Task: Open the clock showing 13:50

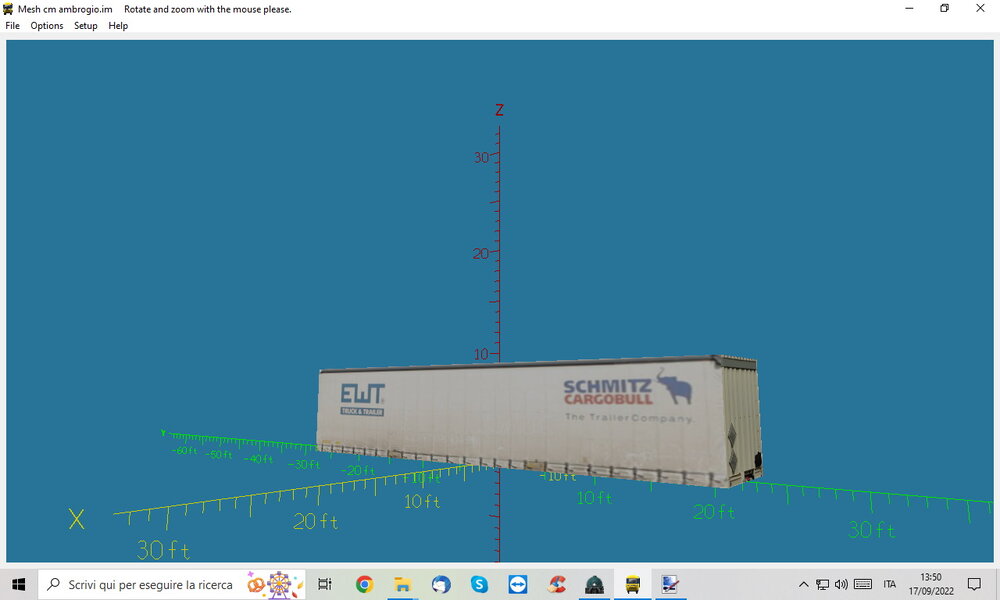Action: point(931,584)
